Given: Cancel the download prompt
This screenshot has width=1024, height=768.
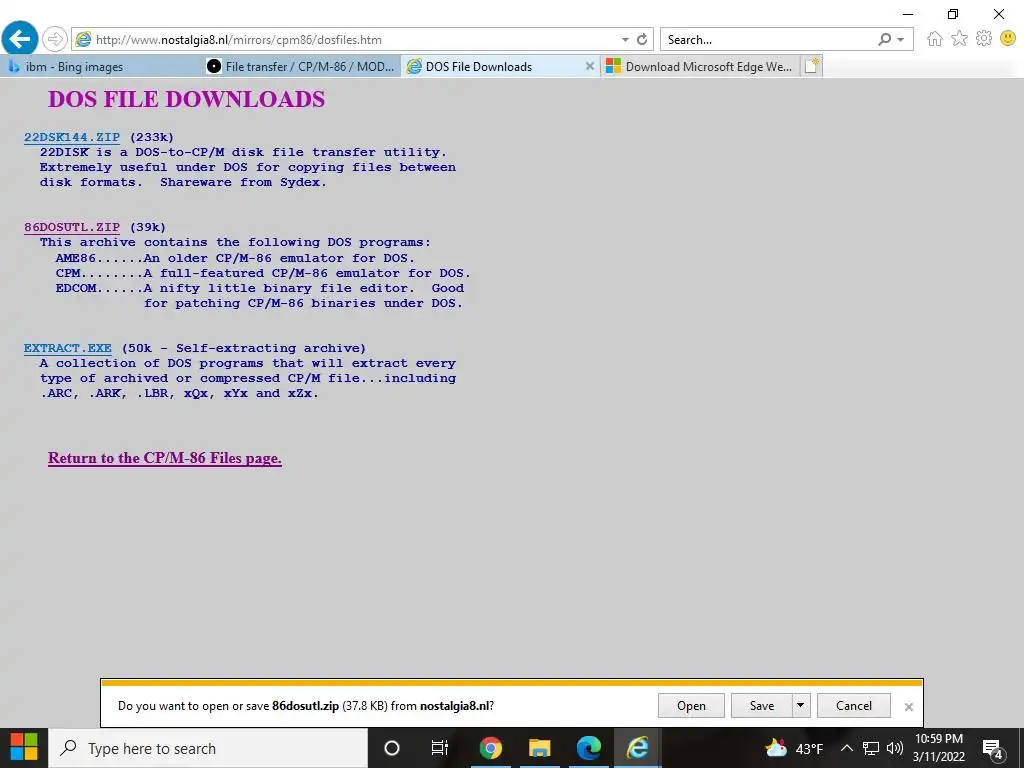Looking at the screenshot, I should pos(854,706).
